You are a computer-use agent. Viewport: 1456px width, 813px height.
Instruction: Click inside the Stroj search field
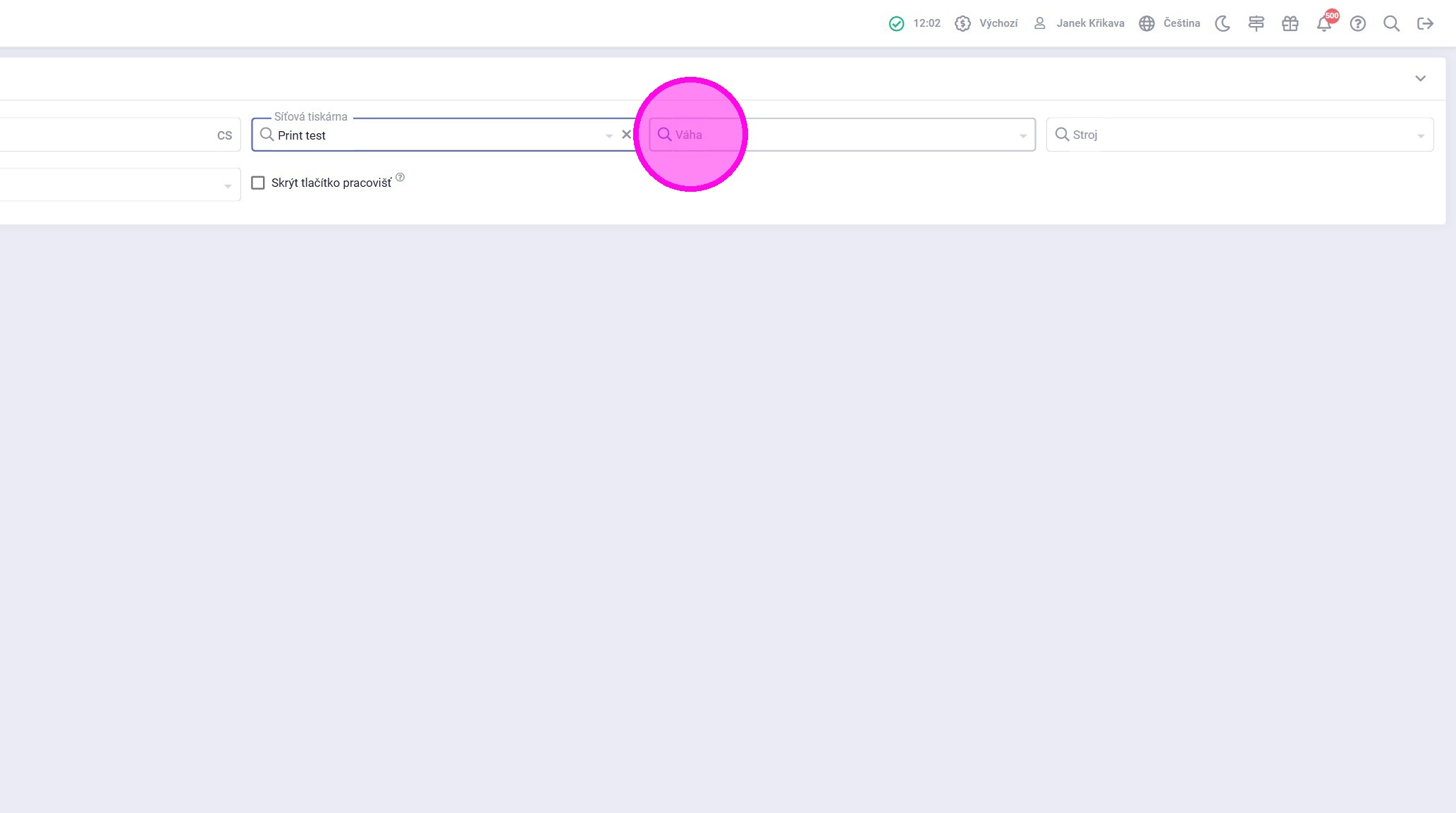click(1234, 135)
